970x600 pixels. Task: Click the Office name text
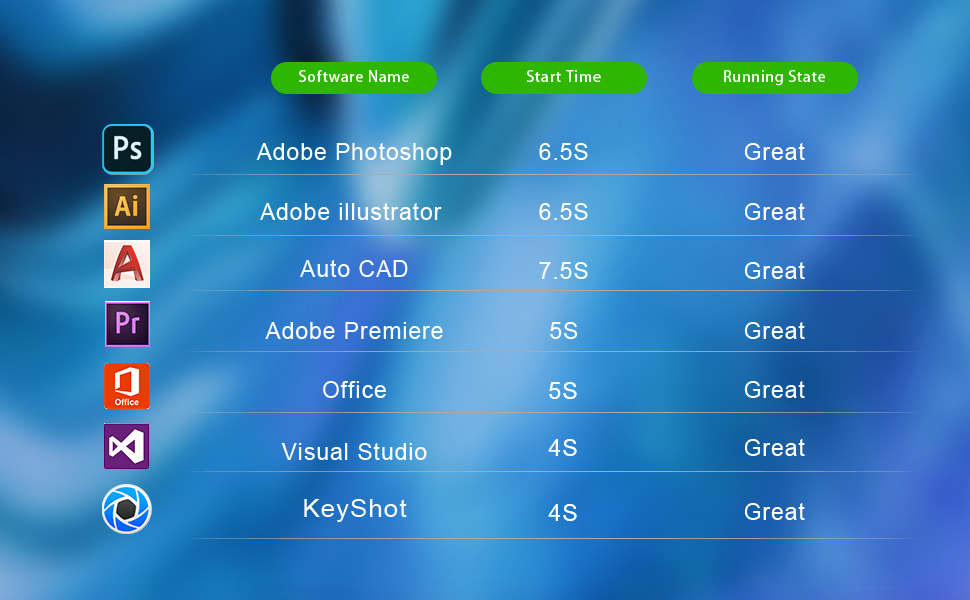click(354, 390)
